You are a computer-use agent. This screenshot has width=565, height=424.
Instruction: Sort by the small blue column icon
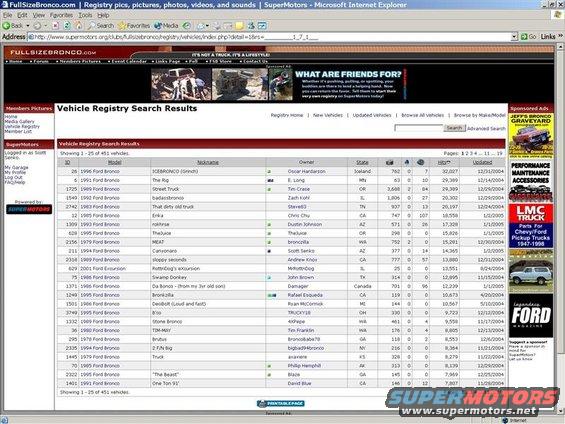[407, 162]
